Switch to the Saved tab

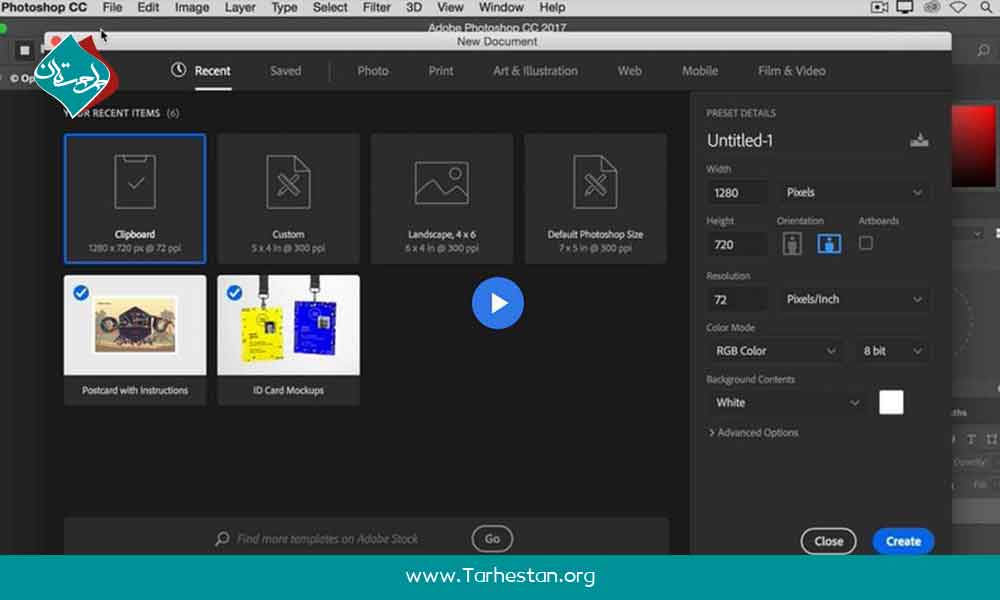click(x=285, y=71)
